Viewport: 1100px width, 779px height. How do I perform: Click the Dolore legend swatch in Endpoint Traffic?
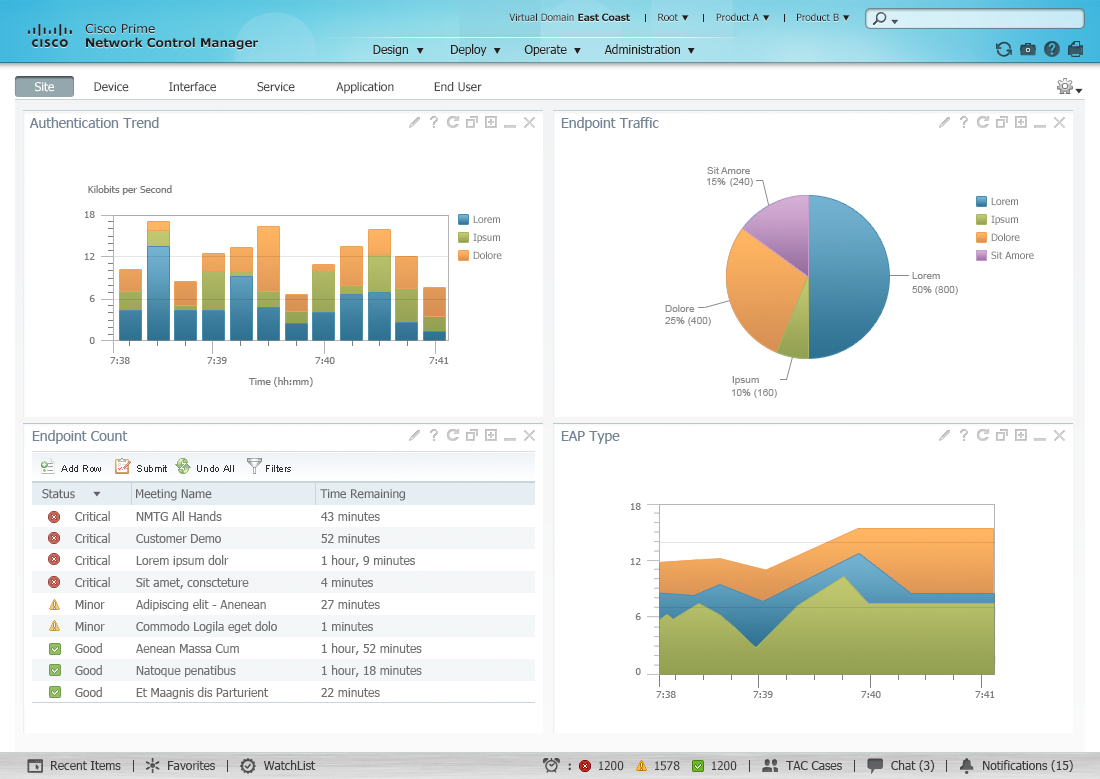pos(981,238)
